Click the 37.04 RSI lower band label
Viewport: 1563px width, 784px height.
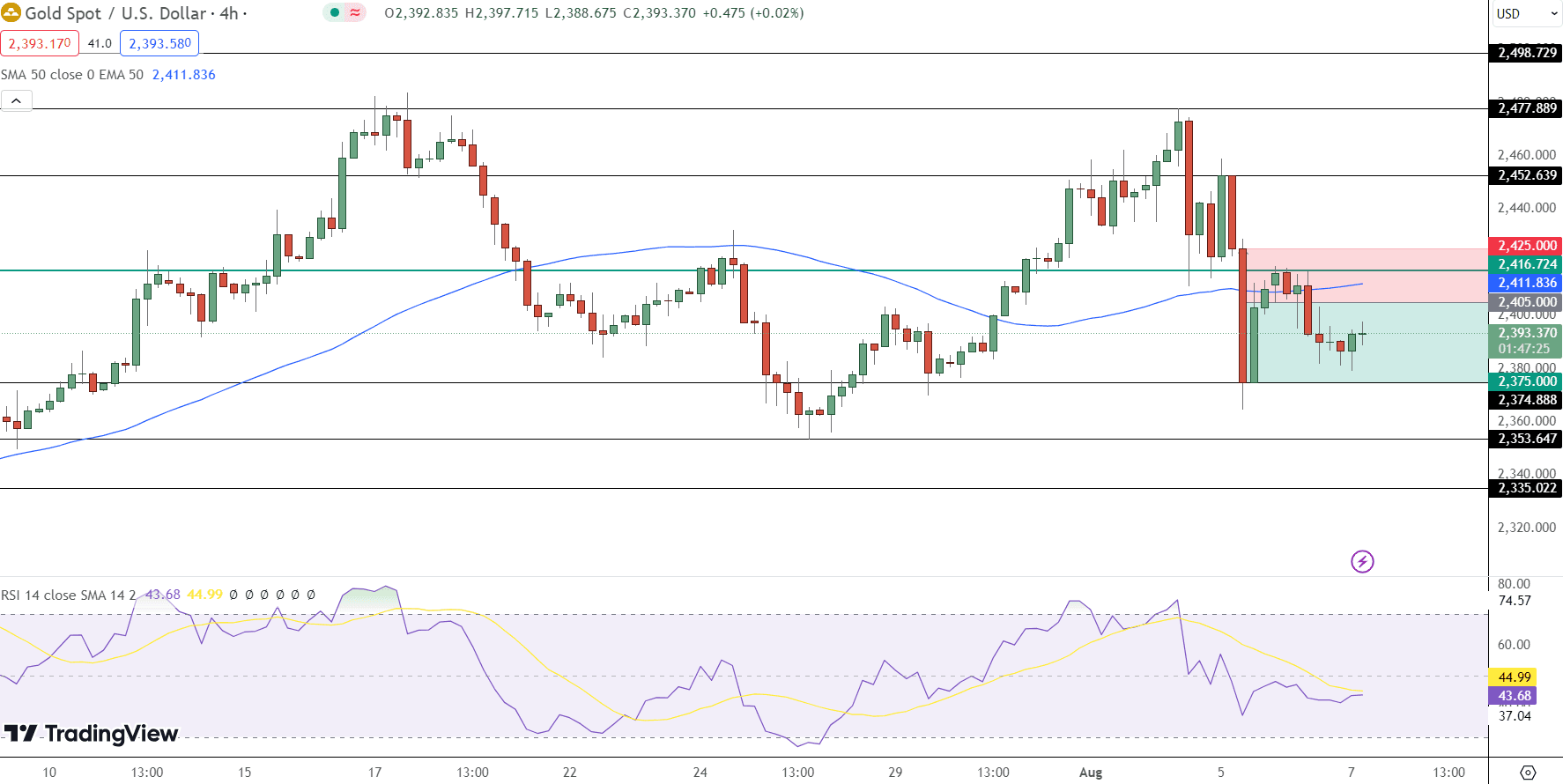click(x=1515, y=716)
